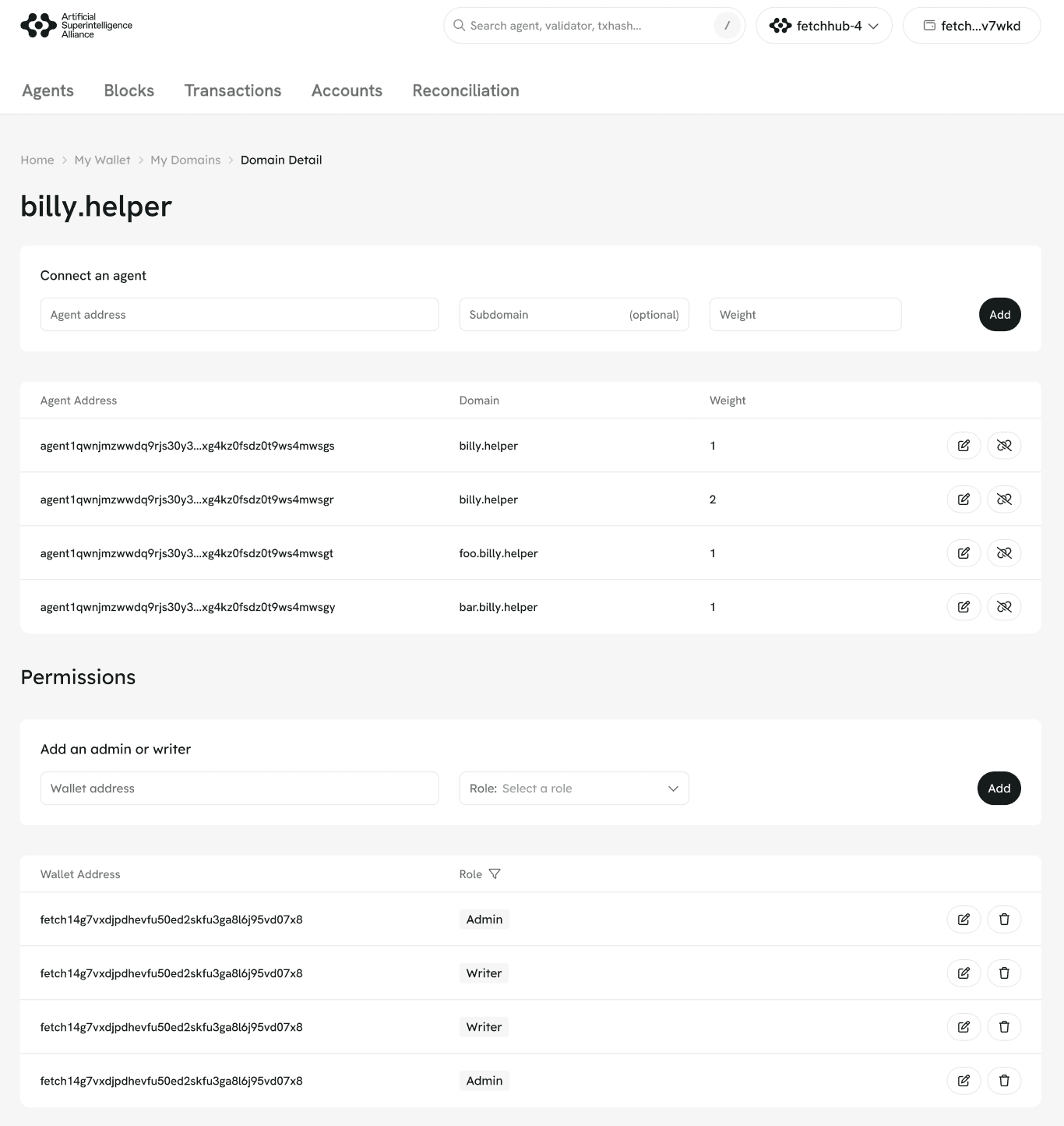Viewport: 1064px width, 1126px height.
Task: Click the Agent address input field
Action: pos(239,315)
